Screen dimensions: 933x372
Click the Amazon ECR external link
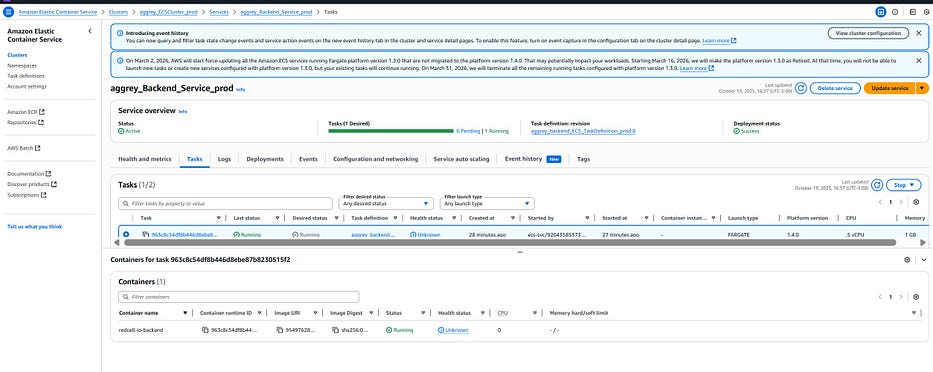[x=25, y=112]
